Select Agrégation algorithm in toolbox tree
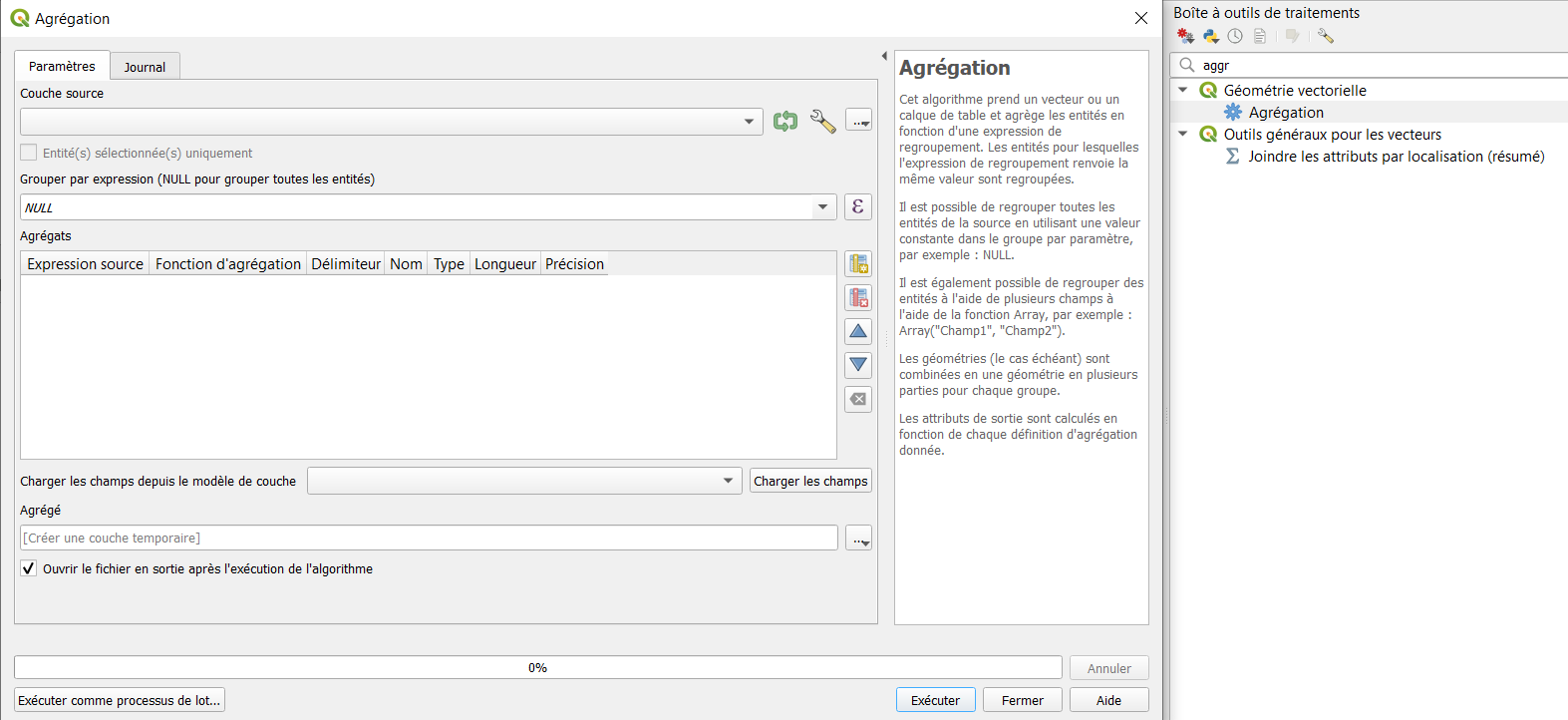This screenshot has height=720, width=1568. tap(1286, 112)
